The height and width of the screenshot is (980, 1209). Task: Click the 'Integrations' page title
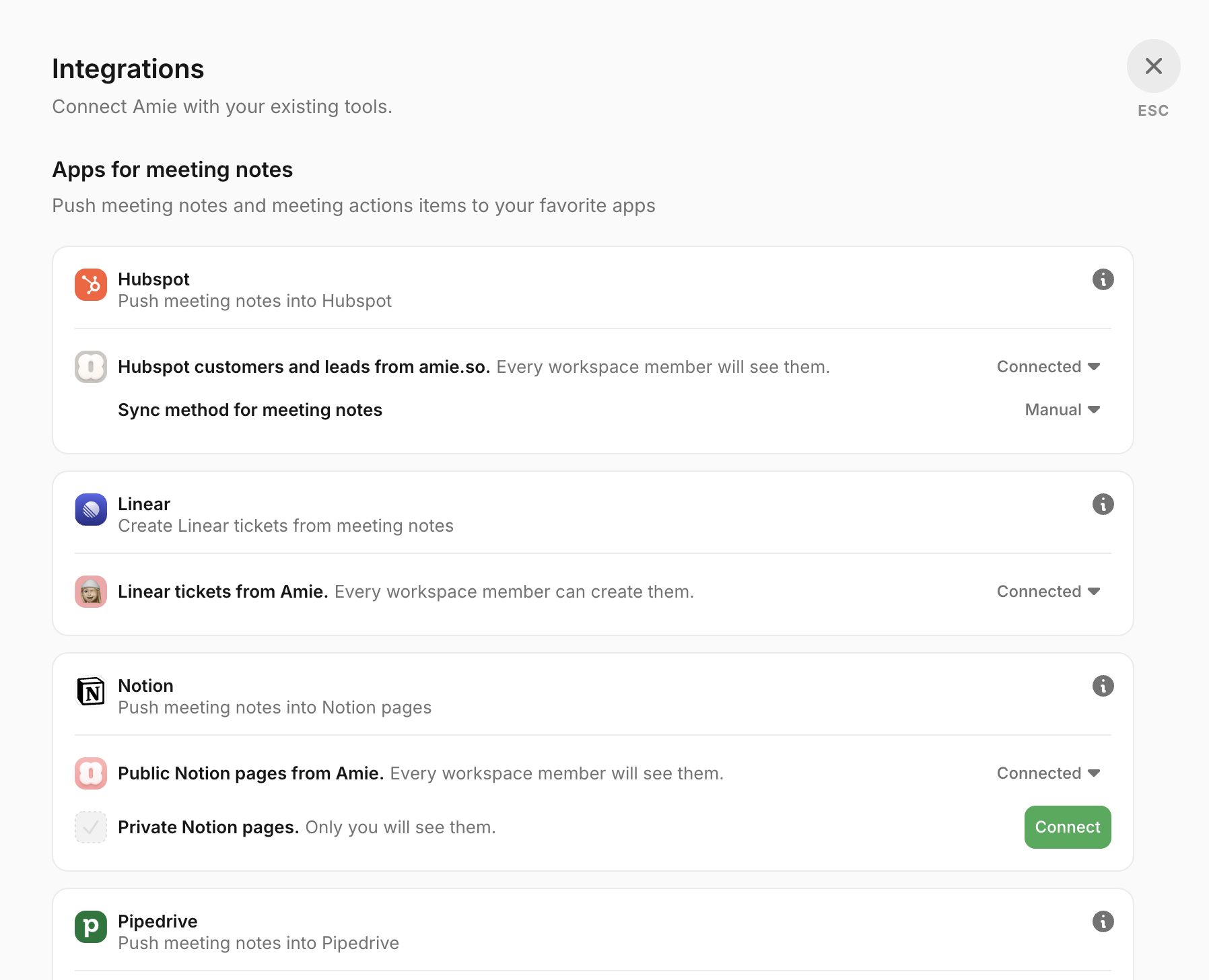[x=128, y=69]
